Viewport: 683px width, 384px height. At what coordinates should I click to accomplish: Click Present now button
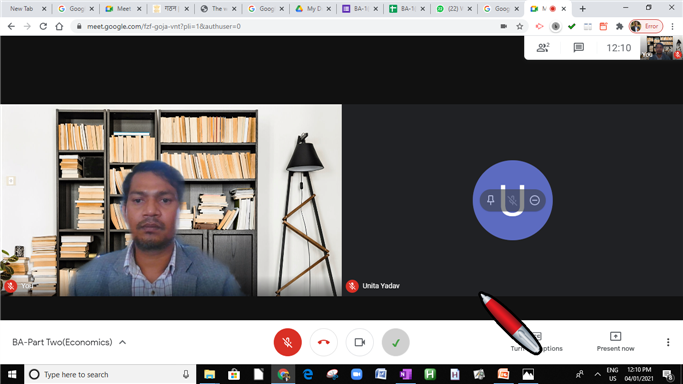pos(615,342)
